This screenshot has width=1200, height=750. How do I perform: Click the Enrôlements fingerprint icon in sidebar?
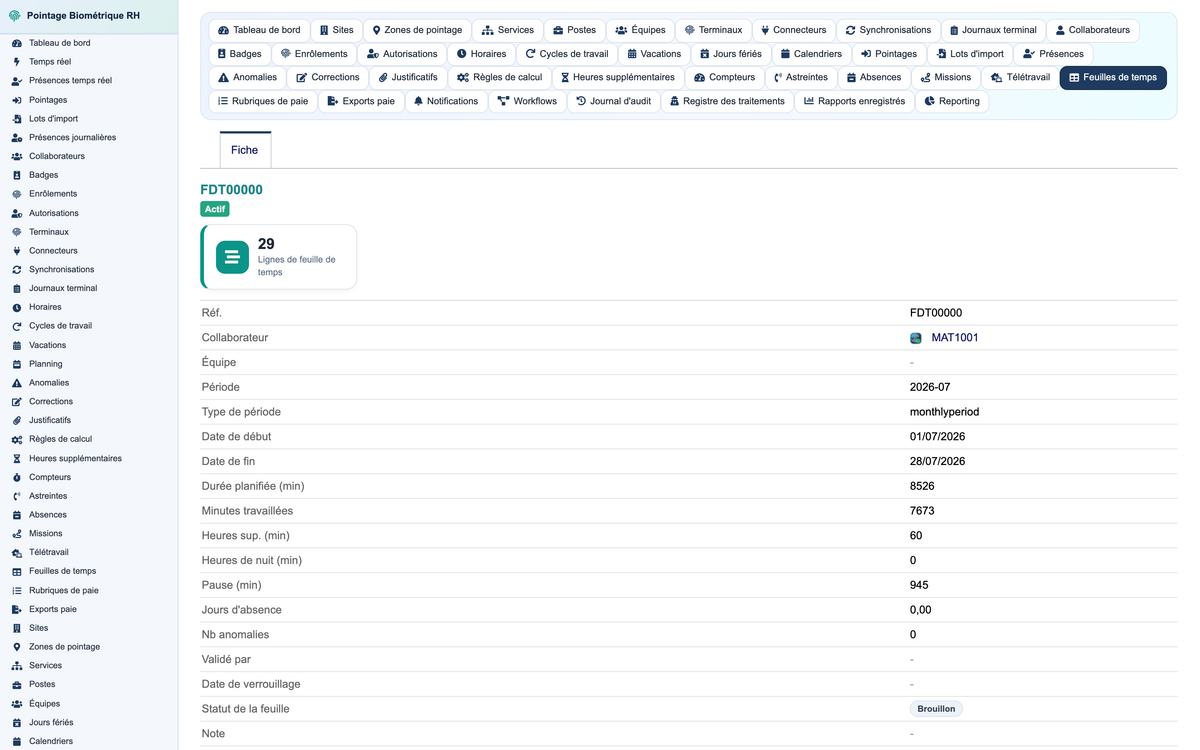tap(17, 194)
